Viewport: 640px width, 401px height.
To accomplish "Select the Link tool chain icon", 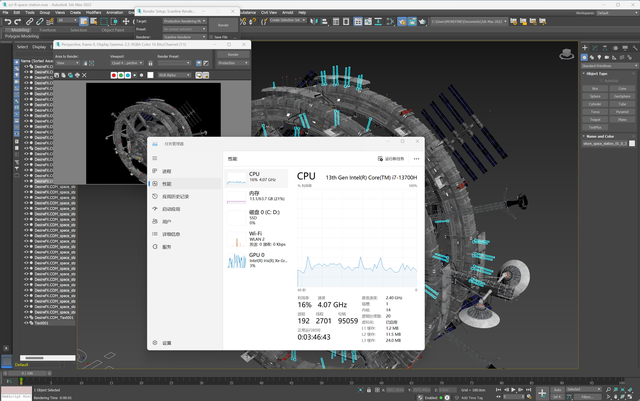I will pyautogui.click(x=29, y=22).
